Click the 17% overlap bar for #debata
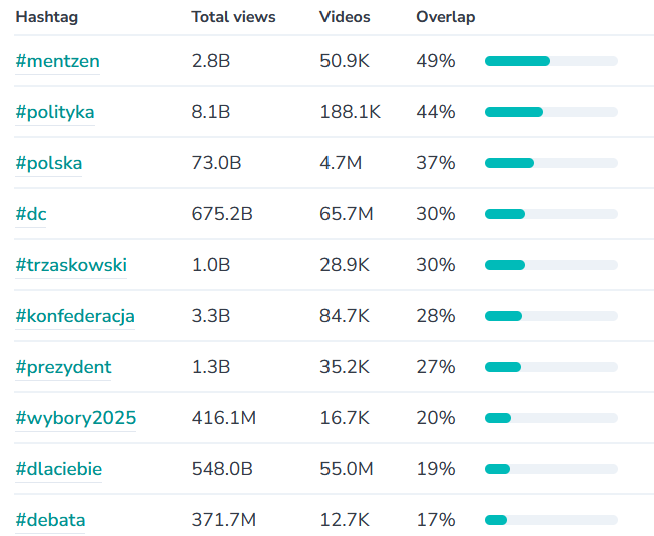The width and height of the screenshot is (654, 536). click(551, 520)
